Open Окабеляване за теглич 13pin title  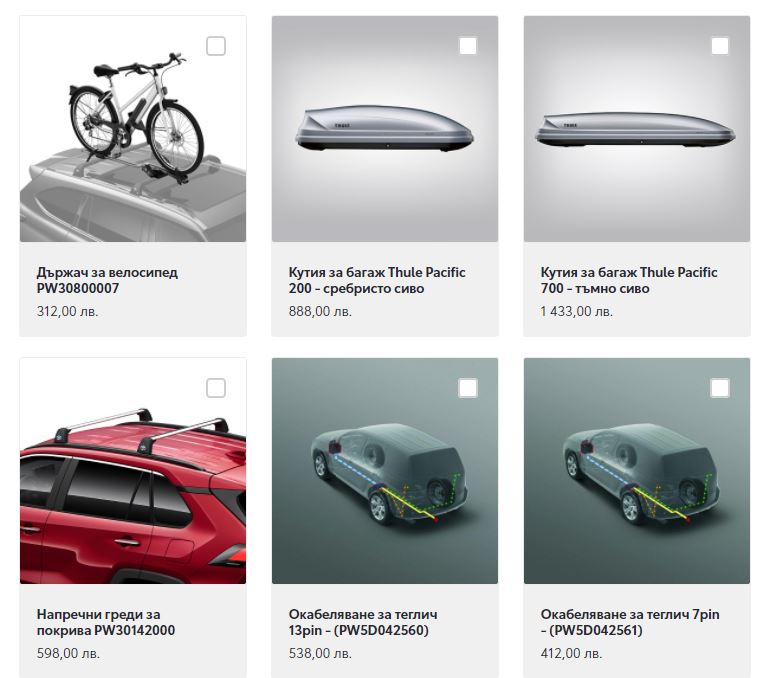click(x=363, y=623)
